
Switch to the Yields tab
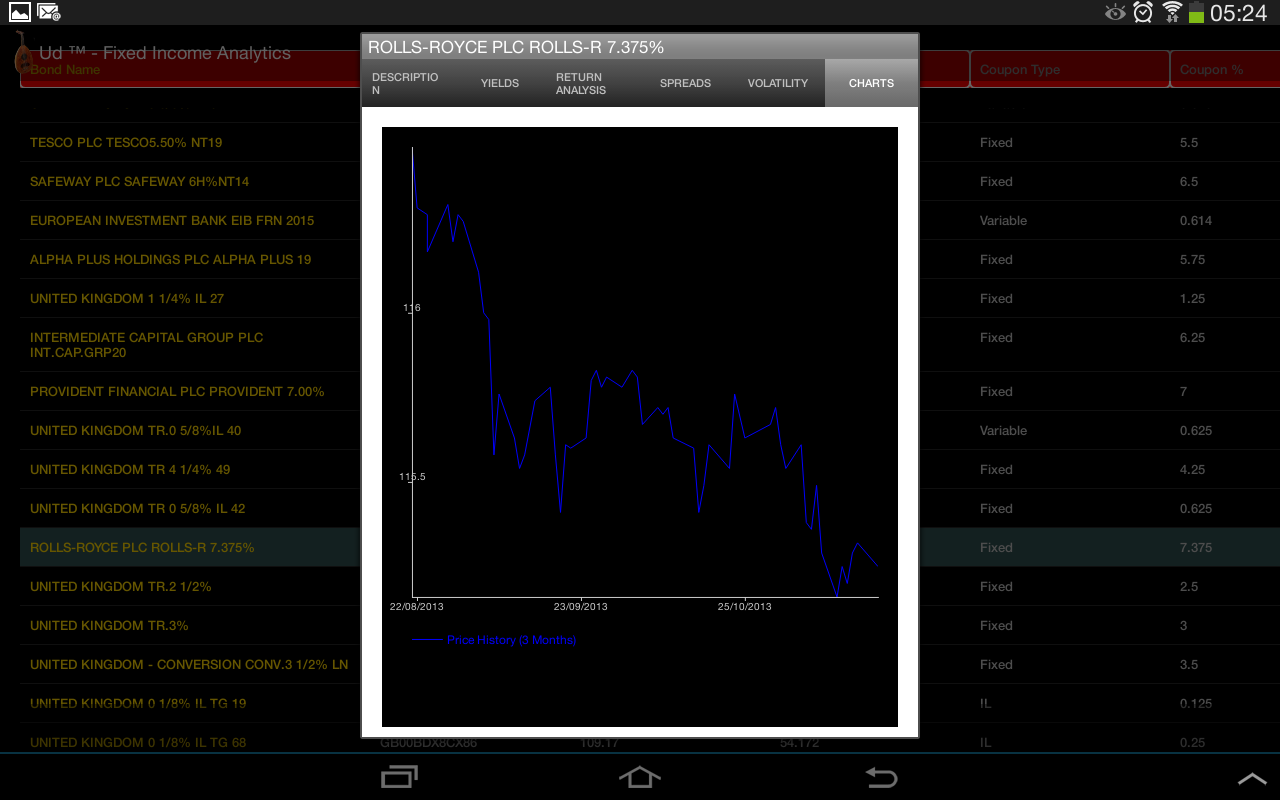coord(500,83)
